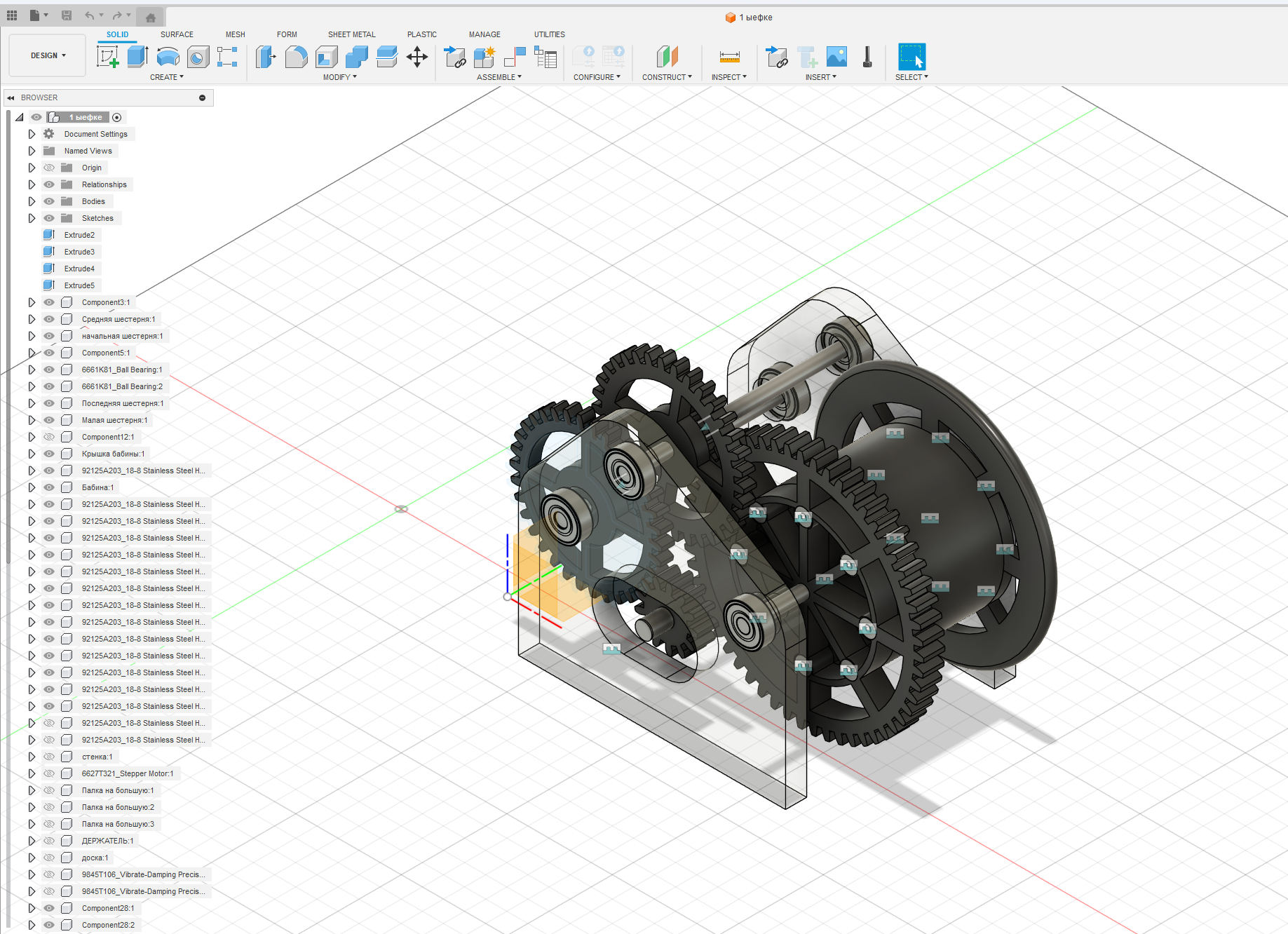Choose the Hole tool icon
The width and height of the screenshot is (1288, 934).
click(198, 57)
